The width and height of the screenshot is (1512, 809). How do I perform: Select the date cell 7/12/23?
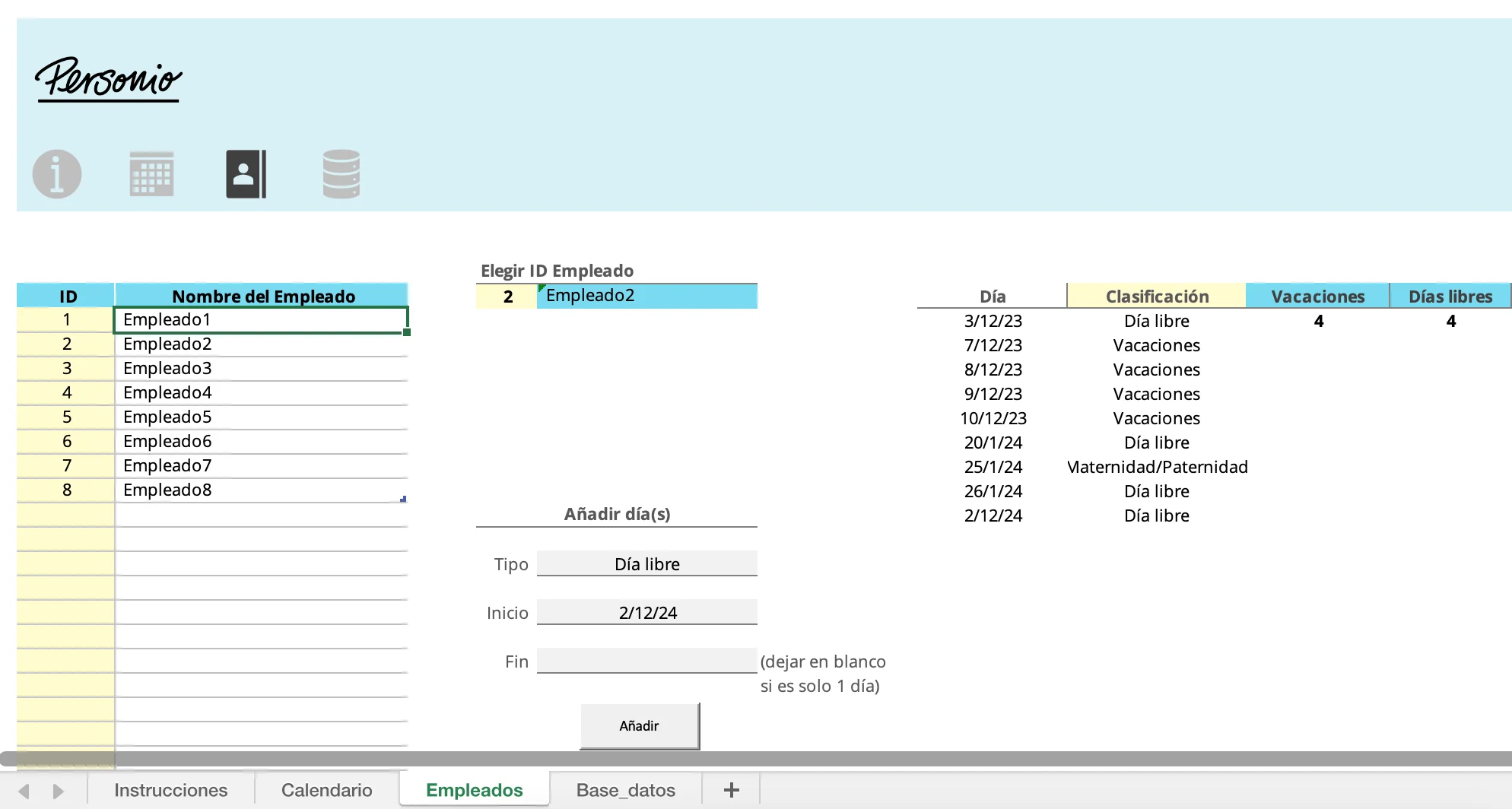point(993,345)
